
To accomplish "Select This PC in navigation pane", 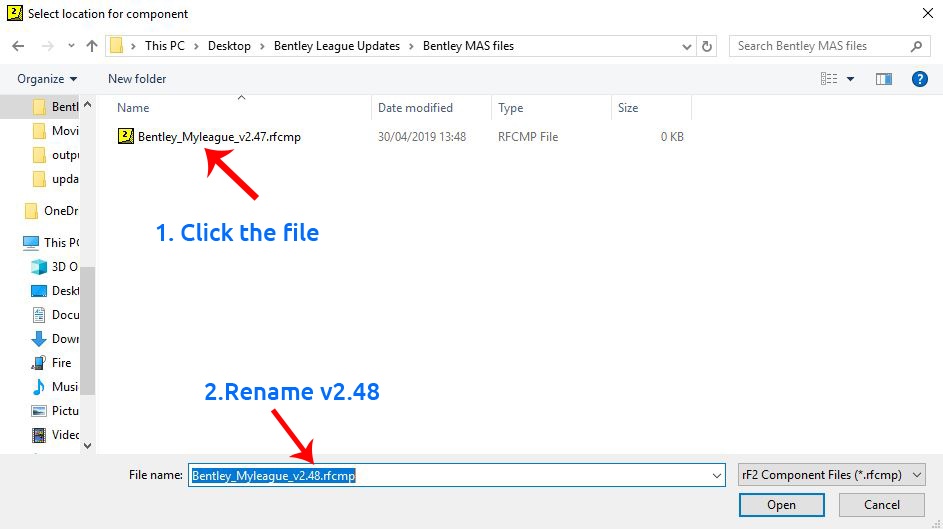I will coord(51,243).
